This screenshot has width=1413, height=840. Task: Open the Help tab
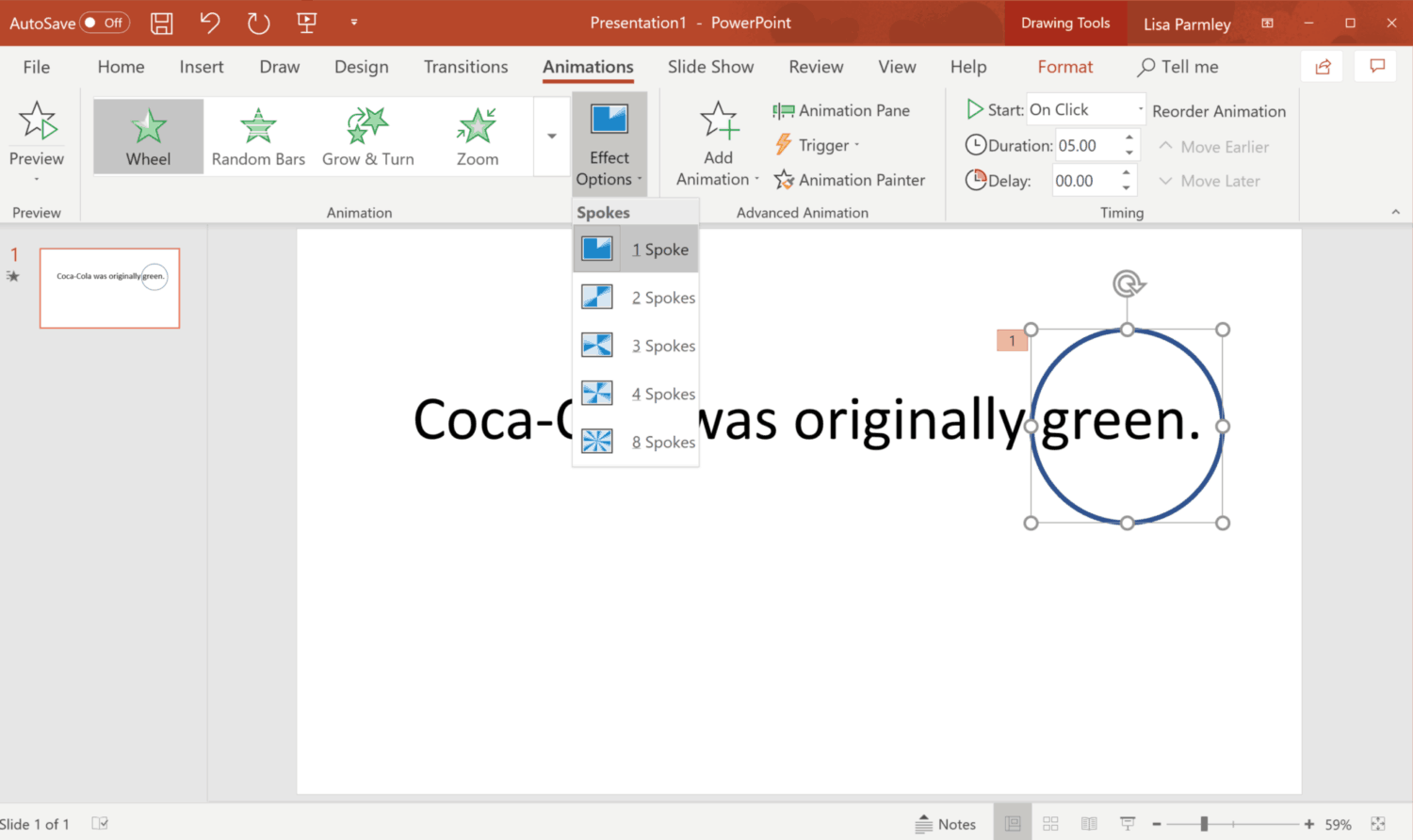968,67
